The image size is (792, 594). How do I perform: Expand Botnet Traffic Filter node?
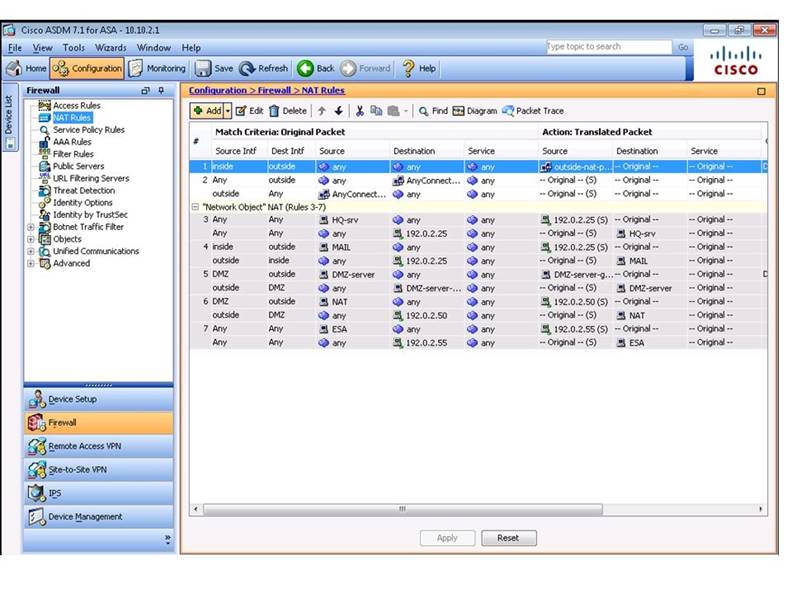coord(31,227)
